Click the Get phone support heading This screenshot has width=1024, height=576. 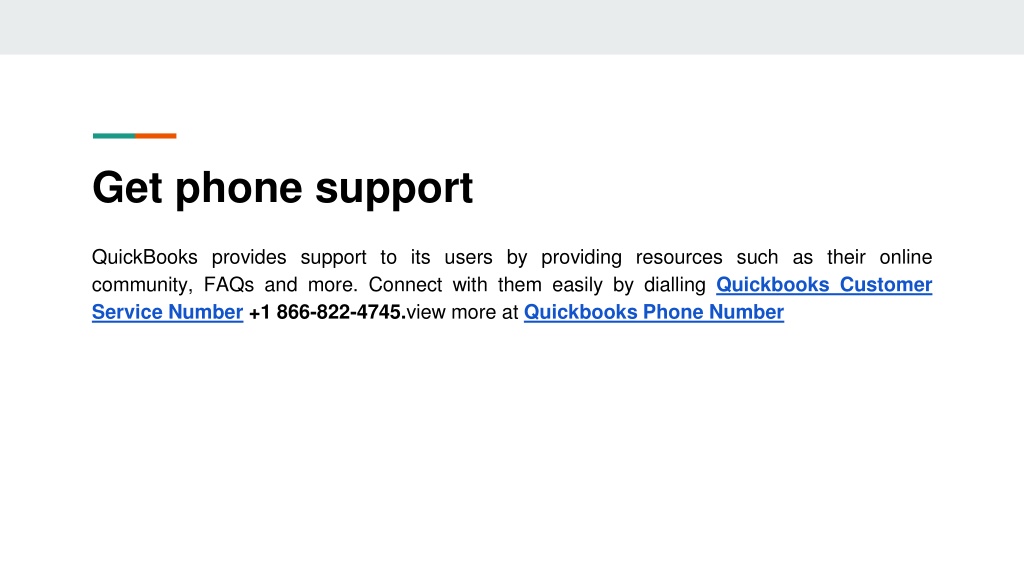point(282,189)
